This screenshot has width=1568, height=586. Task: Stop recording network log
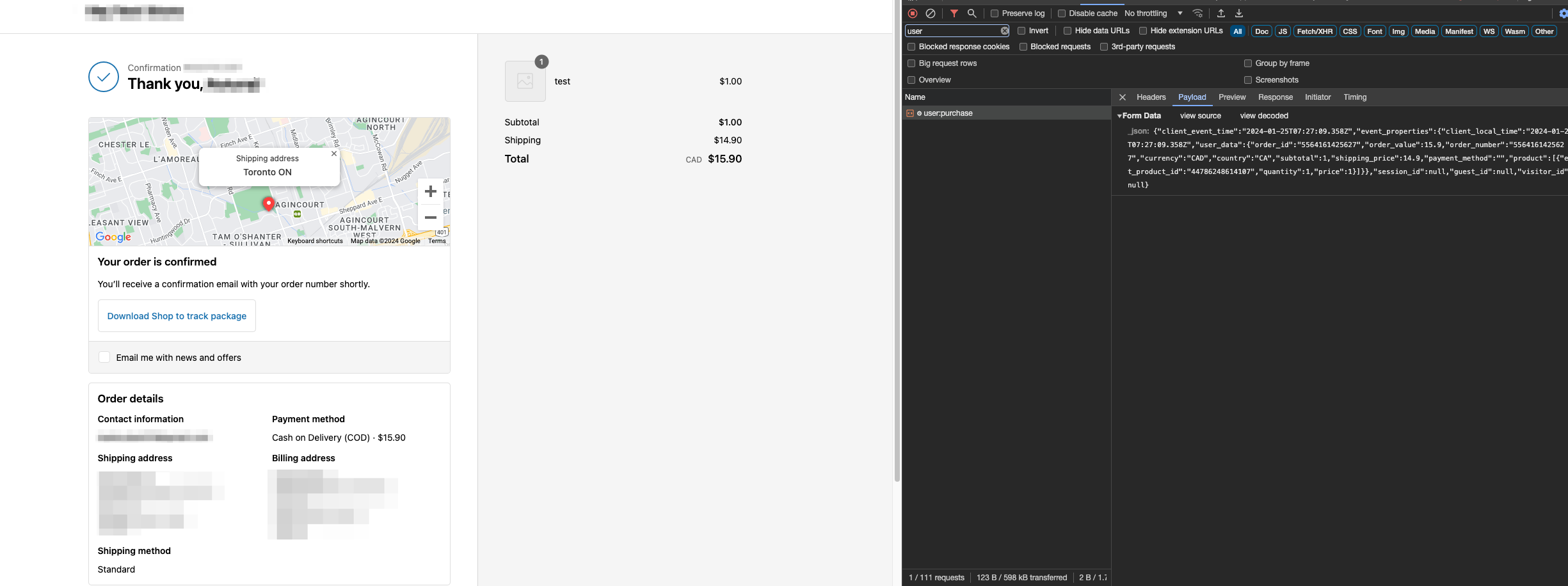(x=913, y=13)
